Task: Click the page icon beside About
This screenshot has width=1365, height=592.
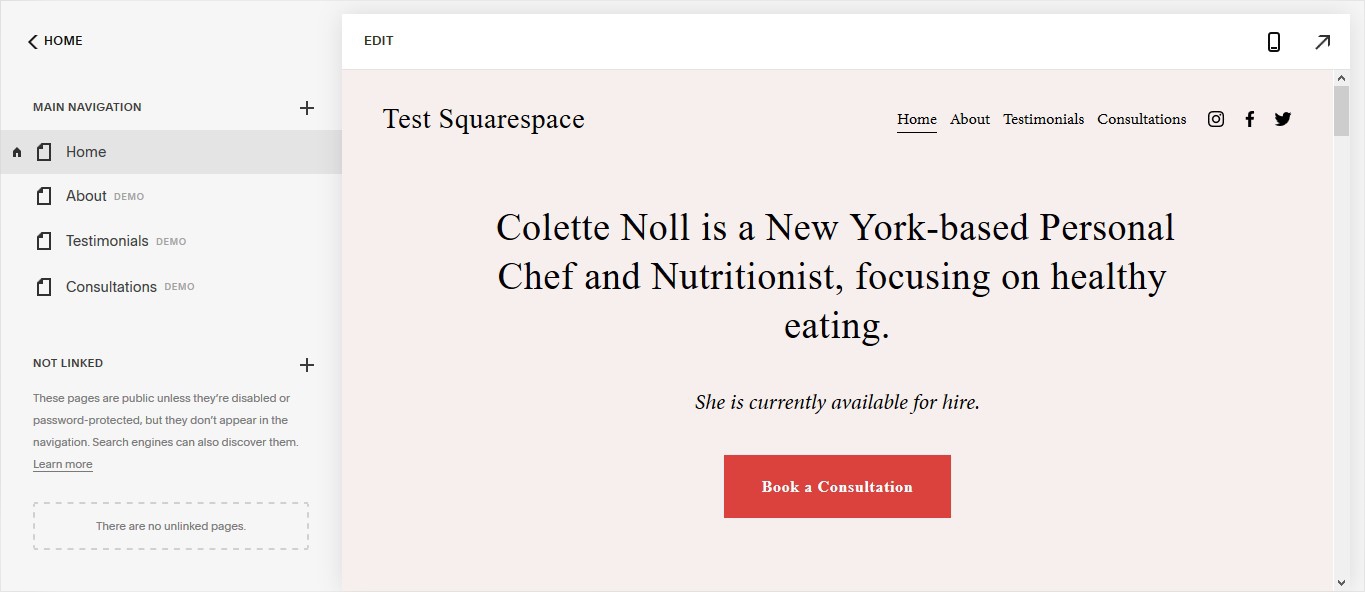Action: click(43, 196)
